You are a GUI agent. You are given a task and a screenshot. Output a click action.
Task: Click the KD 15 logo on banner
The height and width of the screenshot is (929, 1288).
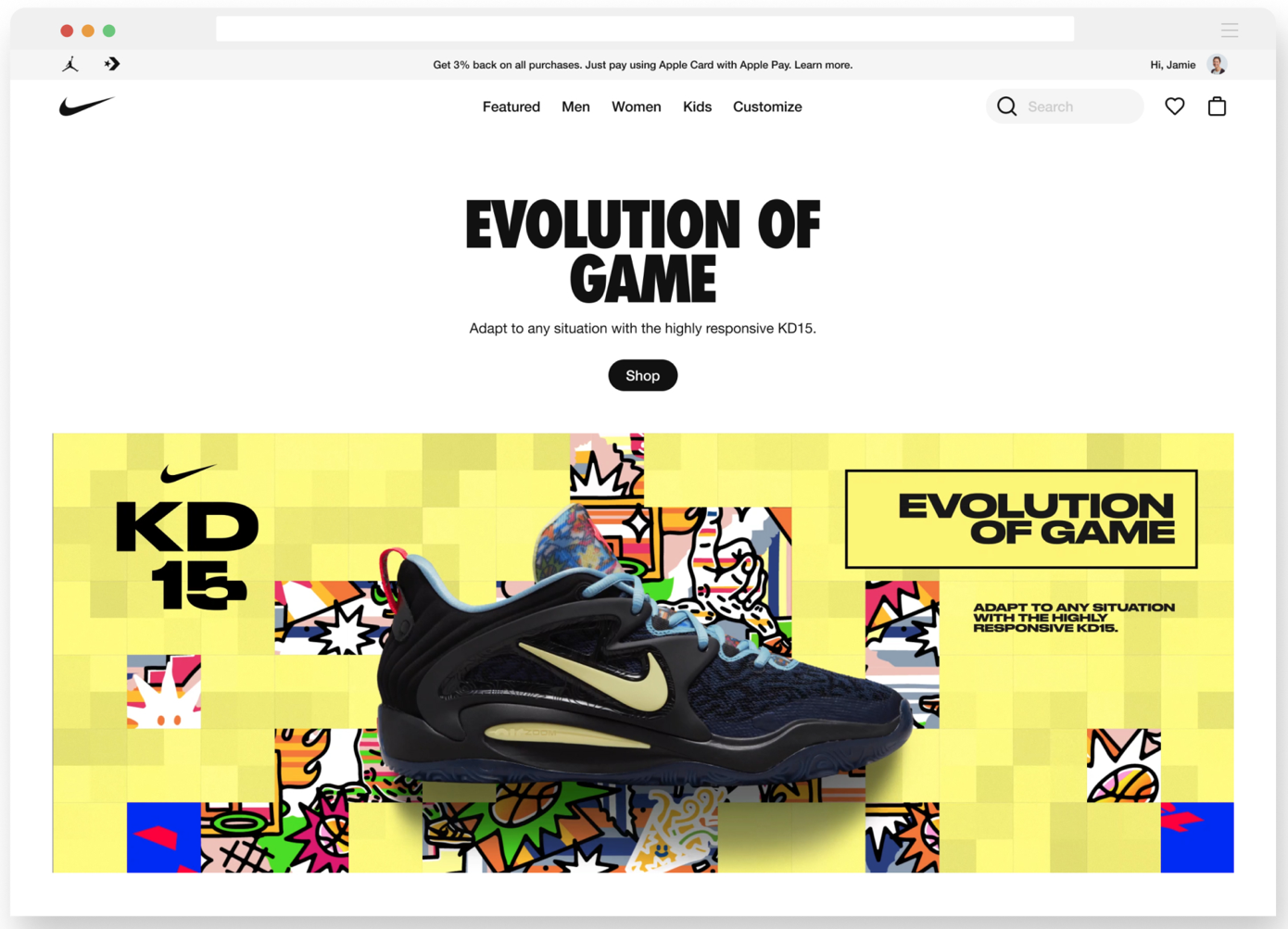[187, 537]
